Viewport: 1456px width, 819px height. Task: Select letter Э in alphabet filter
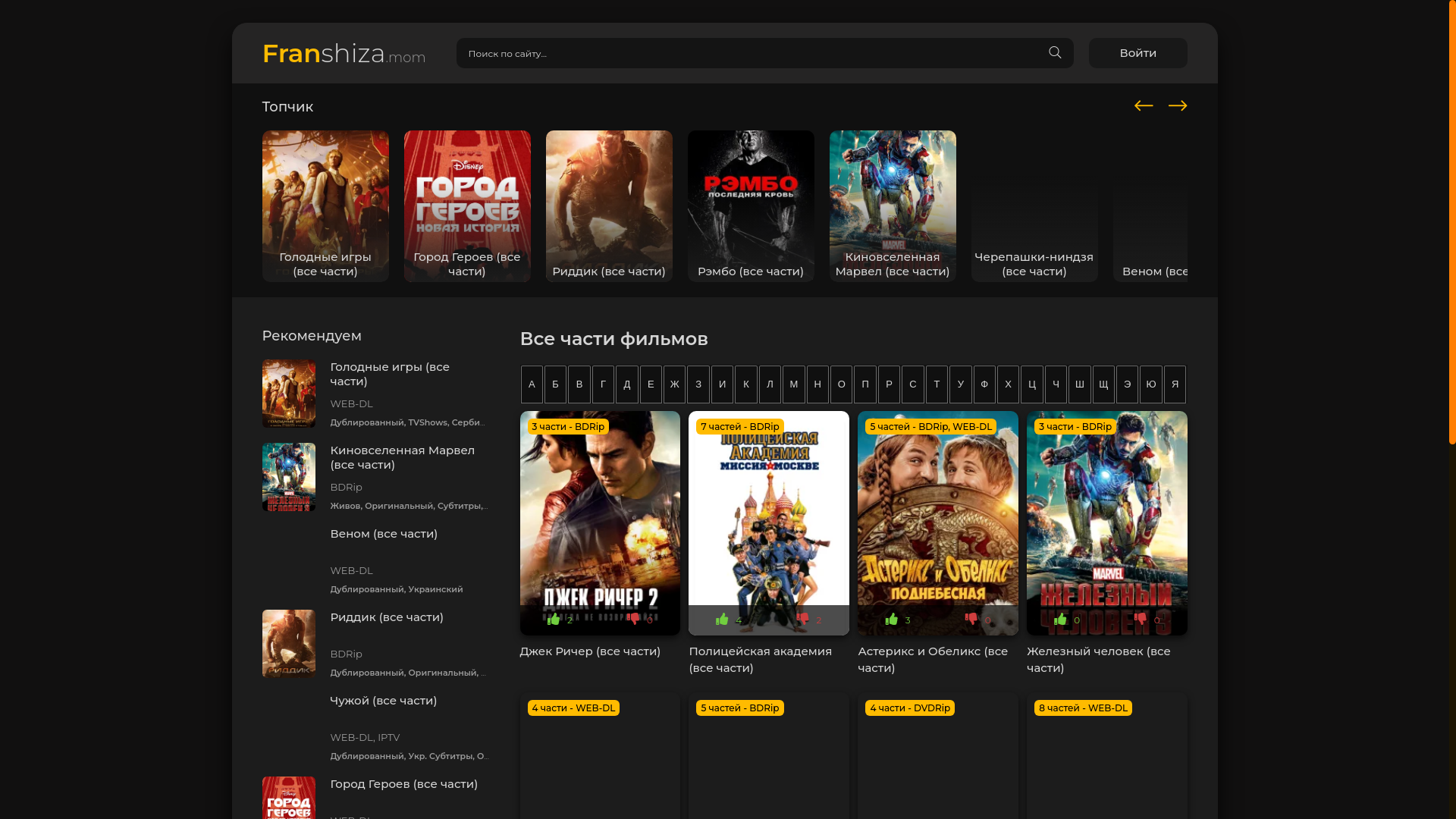(1127, 384)
